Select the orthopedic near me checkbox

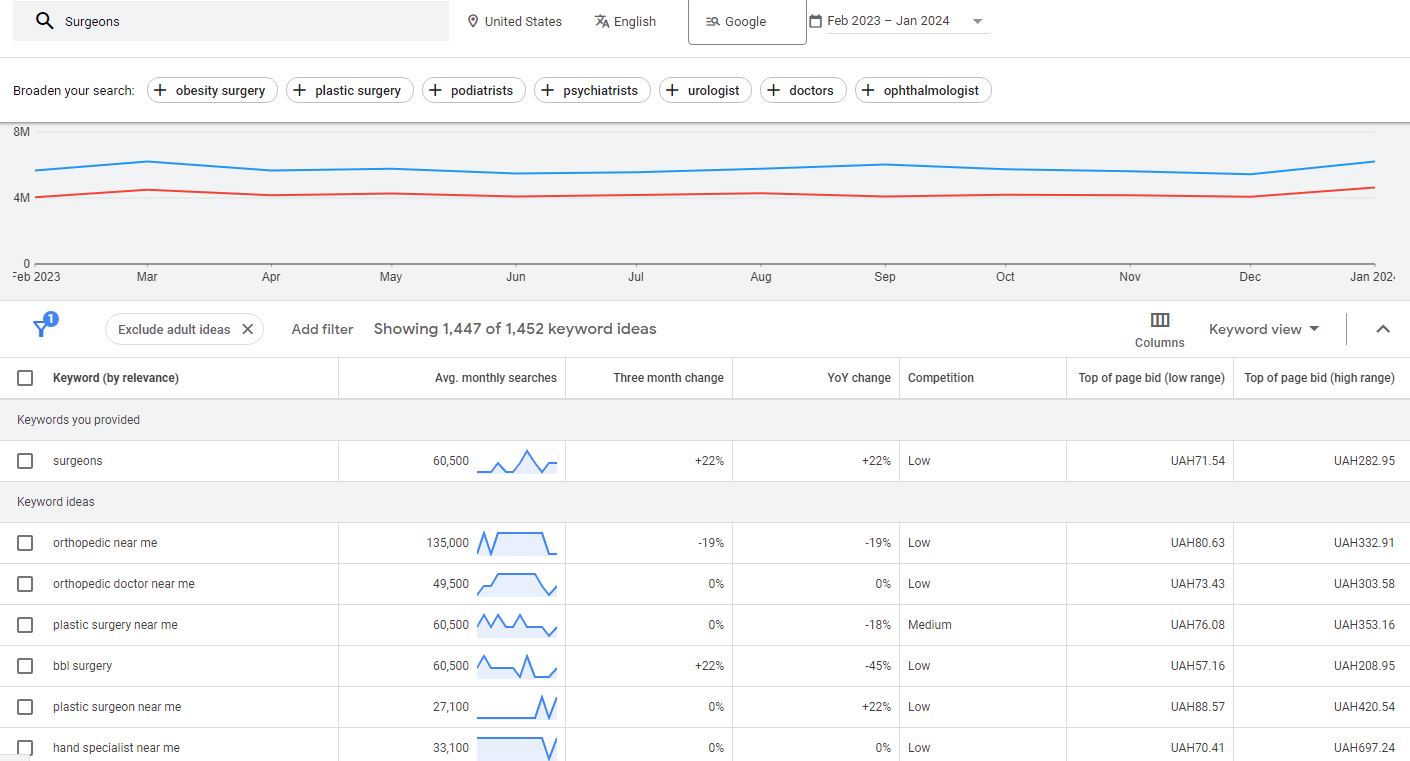(x=25, y=543)
